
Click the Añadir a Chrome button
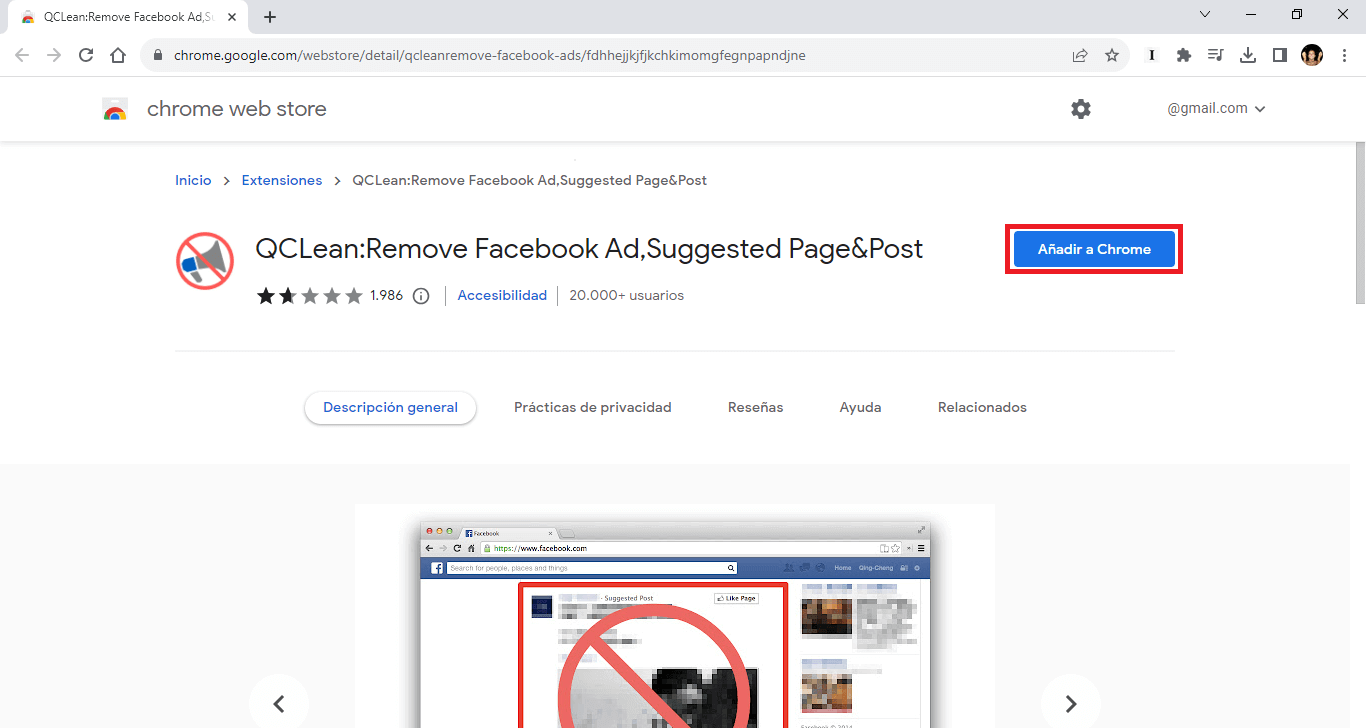click(1094, 250)
